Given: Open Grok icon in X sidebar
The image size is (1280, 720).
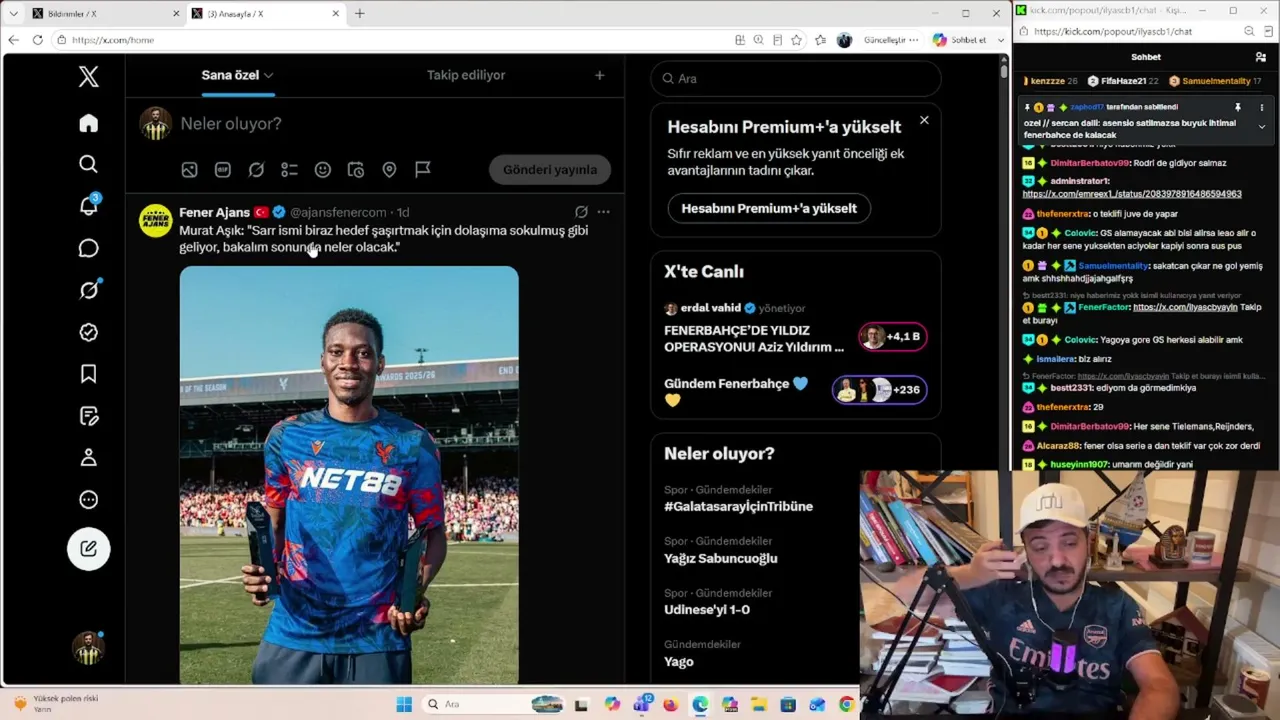Looking at the screenshot, I should 89,290.
